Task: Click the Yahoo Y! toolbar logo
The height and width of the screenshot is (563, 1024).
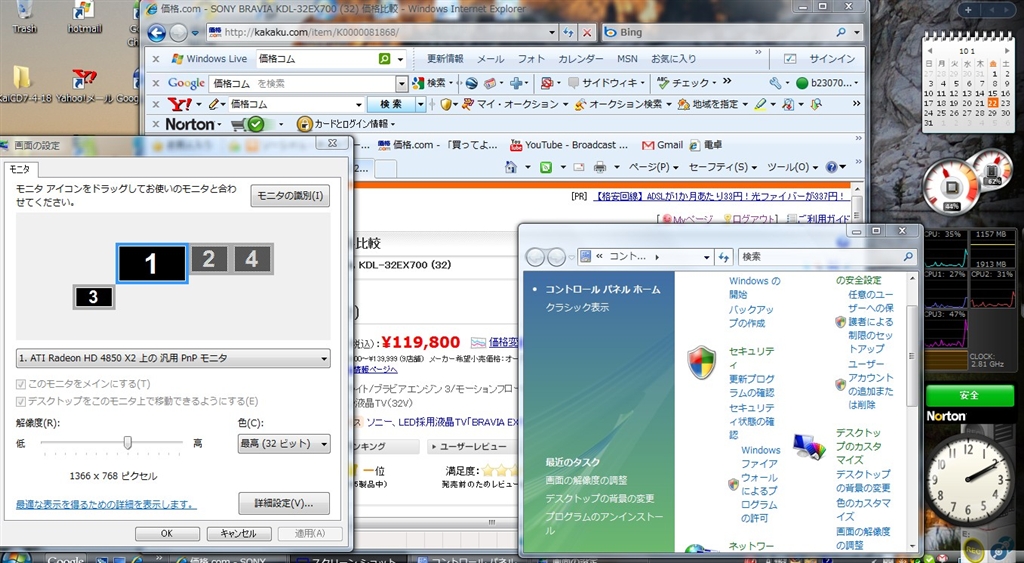Action: (179, 104)
